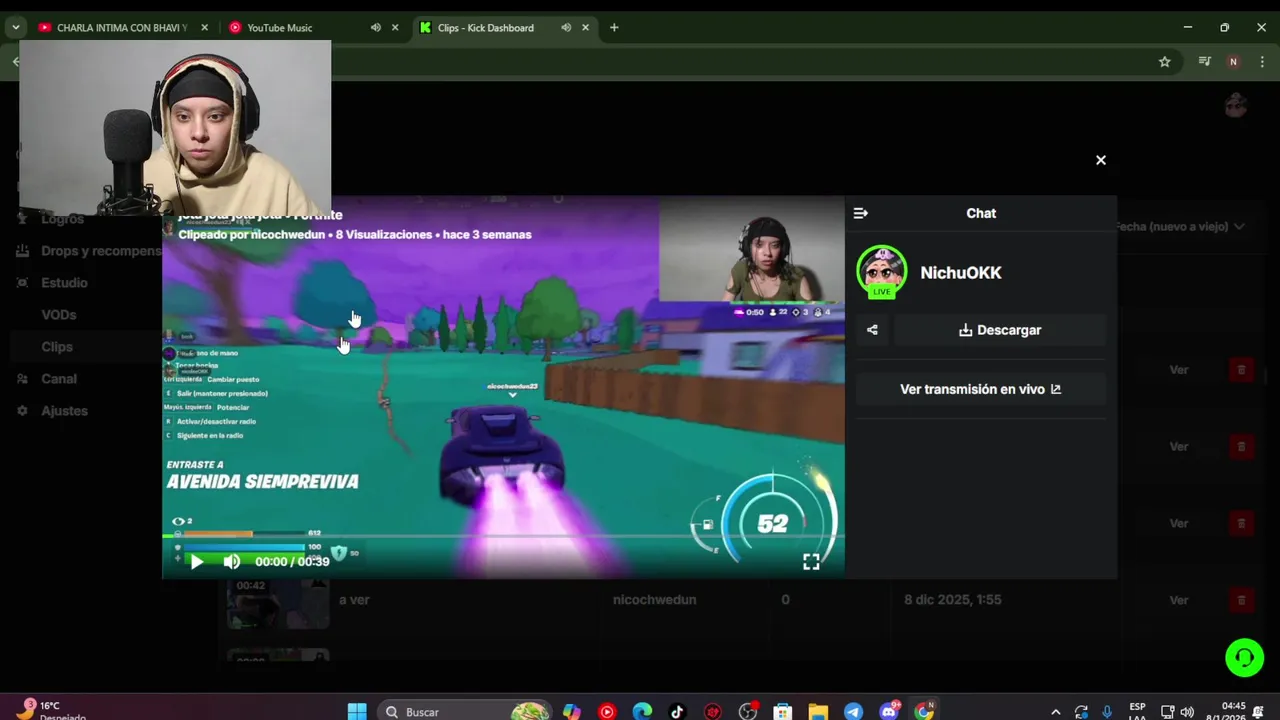The image size is (1280, 720).
Task: Click the taskbar Buscar search box
Action: pyautogui.click(x=465, y=712)
